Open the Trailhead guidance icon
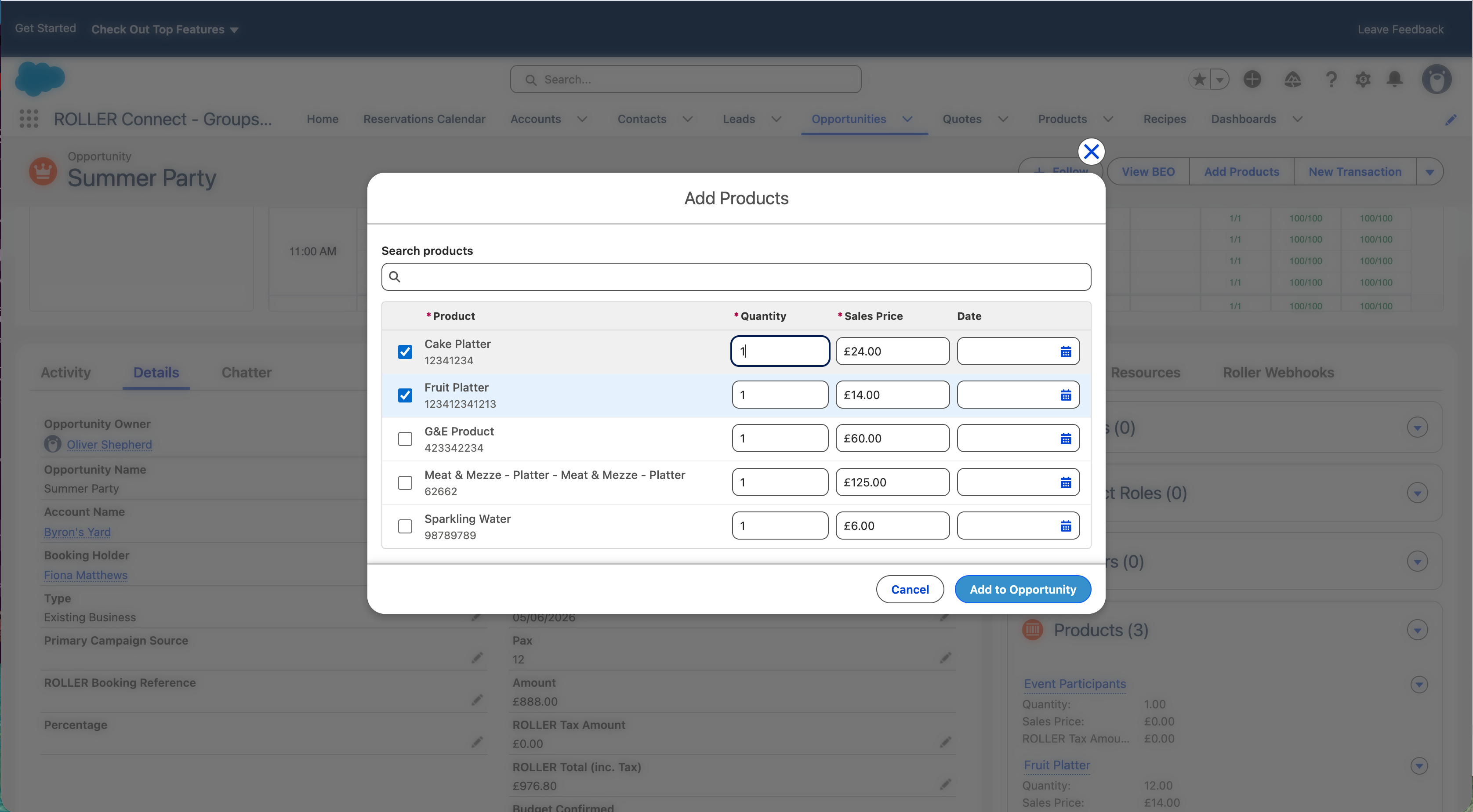 1293,80
